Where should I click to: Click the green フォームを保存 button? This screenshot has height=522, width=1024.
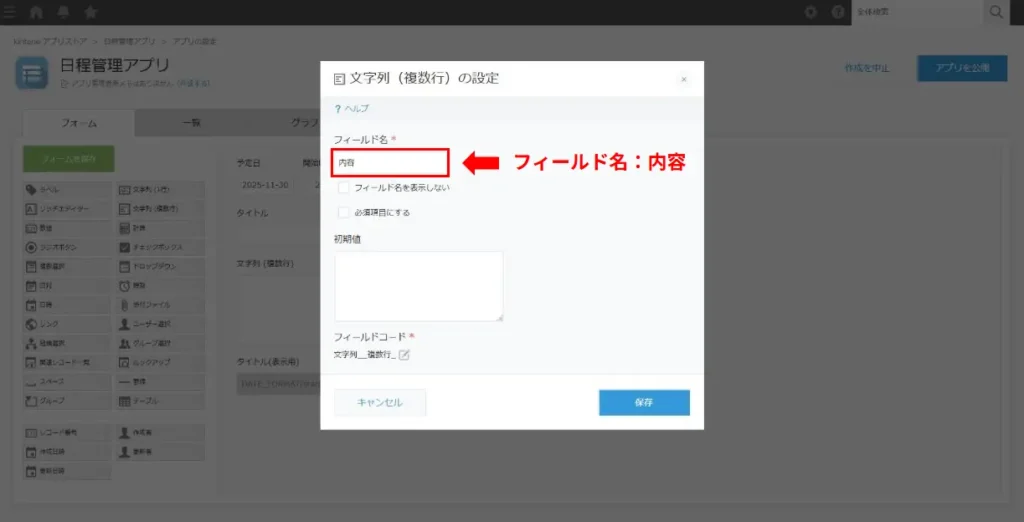click(x=69, y=159)
